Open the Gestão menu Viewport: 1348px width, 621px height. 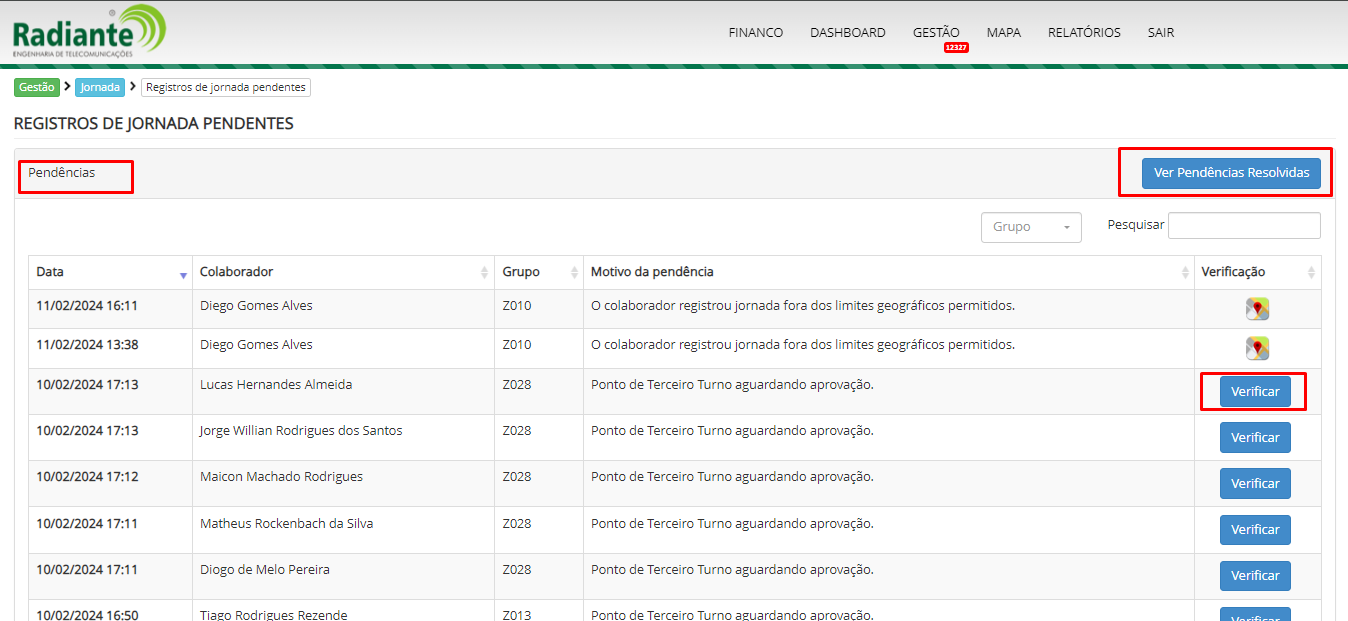935,32
